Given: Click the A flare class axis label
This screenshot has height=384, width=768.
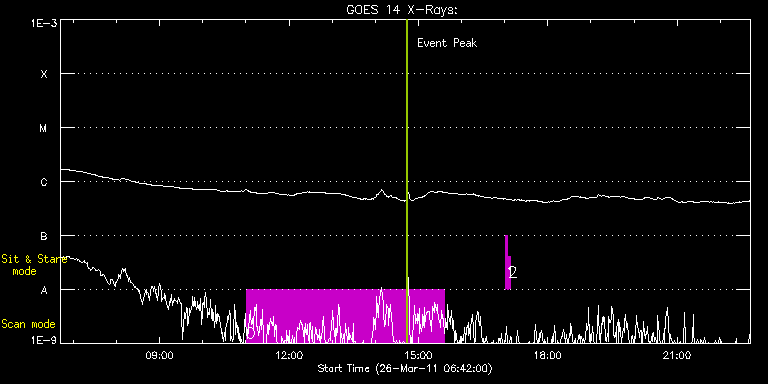Looking at the screenshot, I should [x=44, y=290].
